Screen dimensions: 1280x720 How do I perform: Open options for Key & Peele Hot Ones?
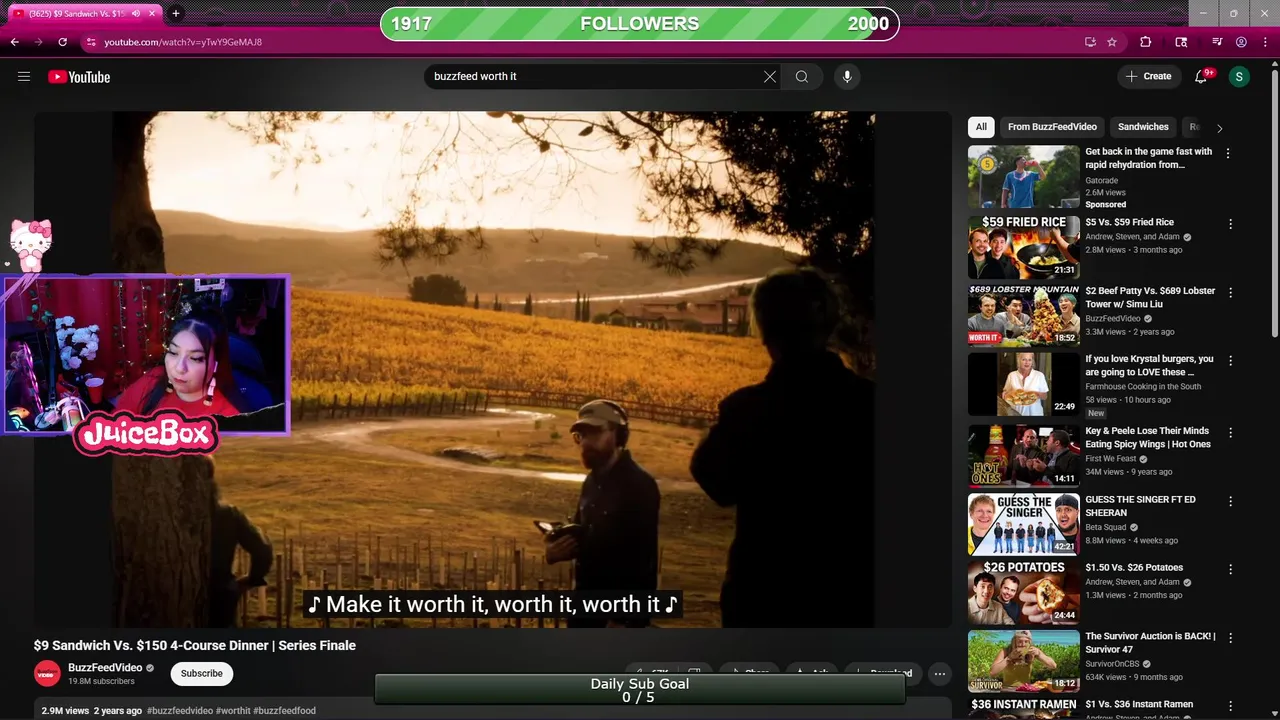coord(1230,432)
